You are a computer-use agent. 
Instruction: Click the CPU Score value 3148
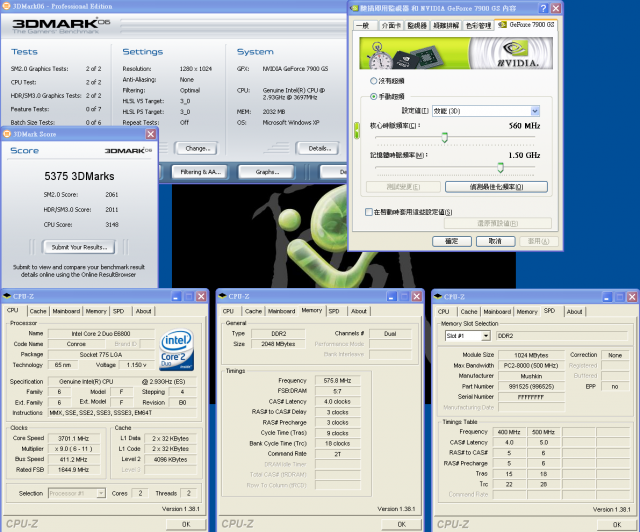[112, 225]
